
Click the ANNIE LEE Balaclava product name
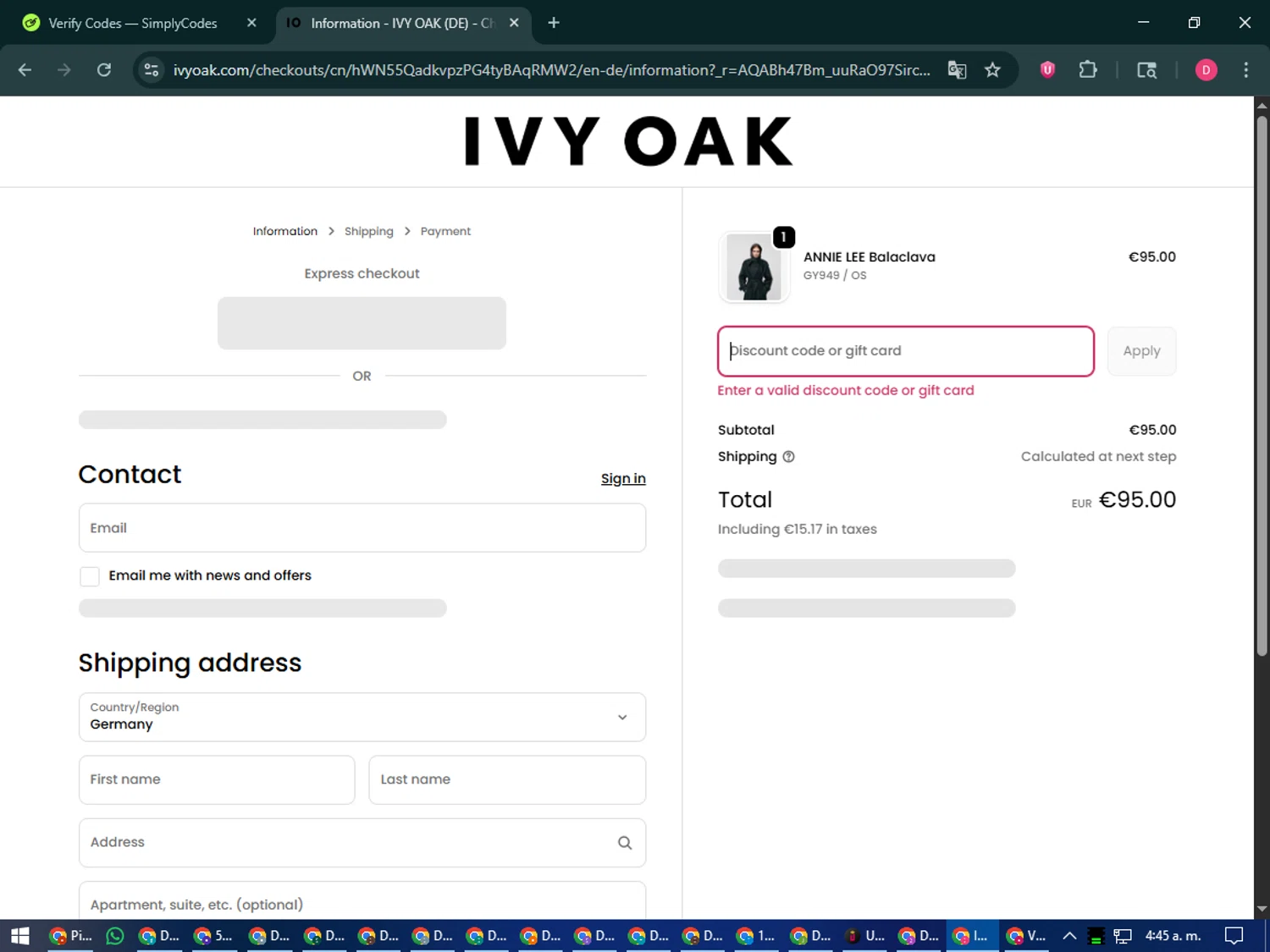pos(869,257)
